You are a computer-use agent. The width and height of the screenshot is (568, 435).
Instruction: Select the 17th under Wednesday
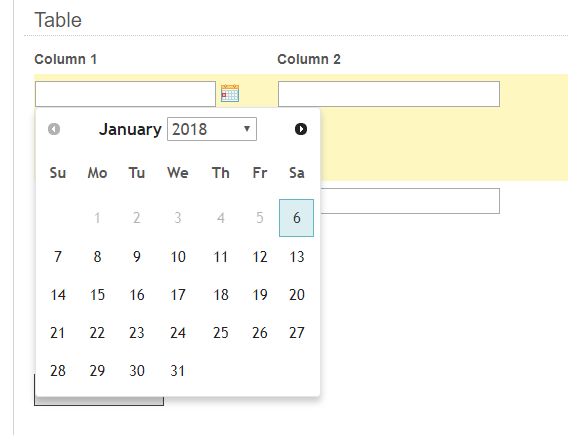tap(178, 294)
